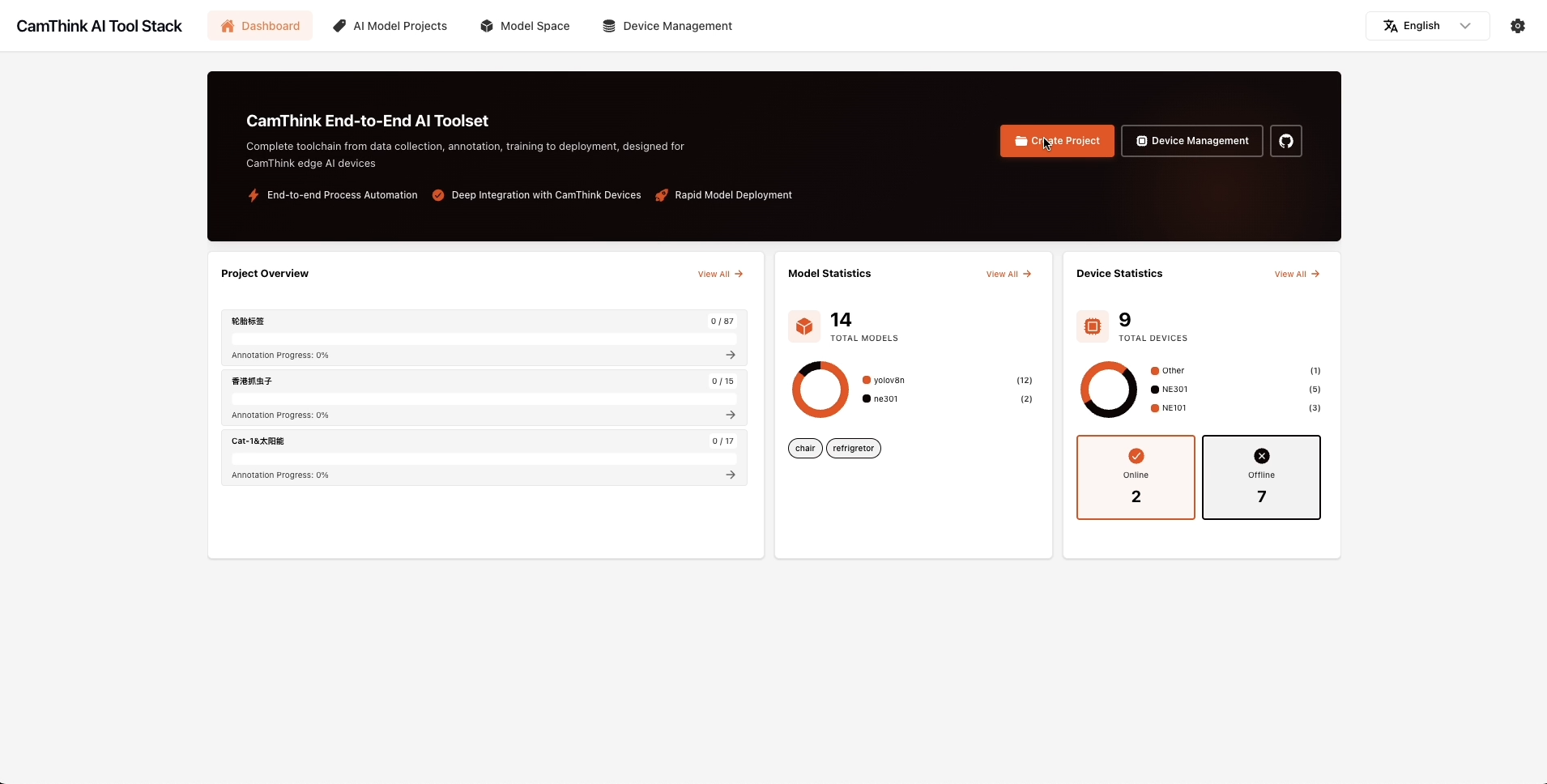1547x784 pixels.
Task: Expand Project Overview via View All
Action: click(720, 274)
